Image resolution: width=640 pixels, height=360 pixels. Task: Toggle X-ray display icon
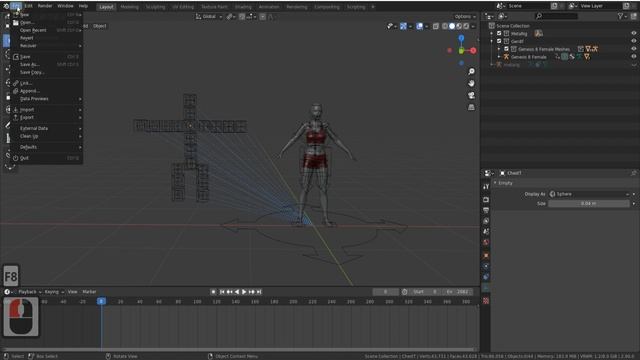[x=436, y=26]
